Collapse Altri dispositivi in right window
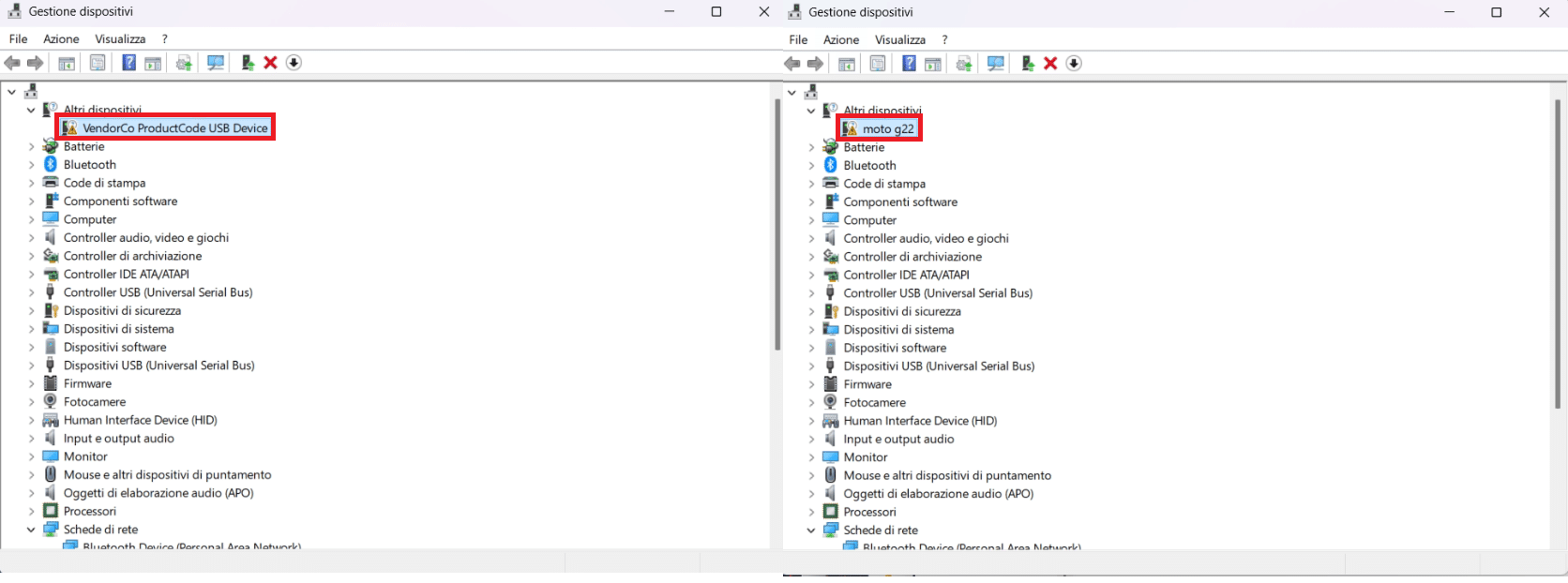 [811, 111]
